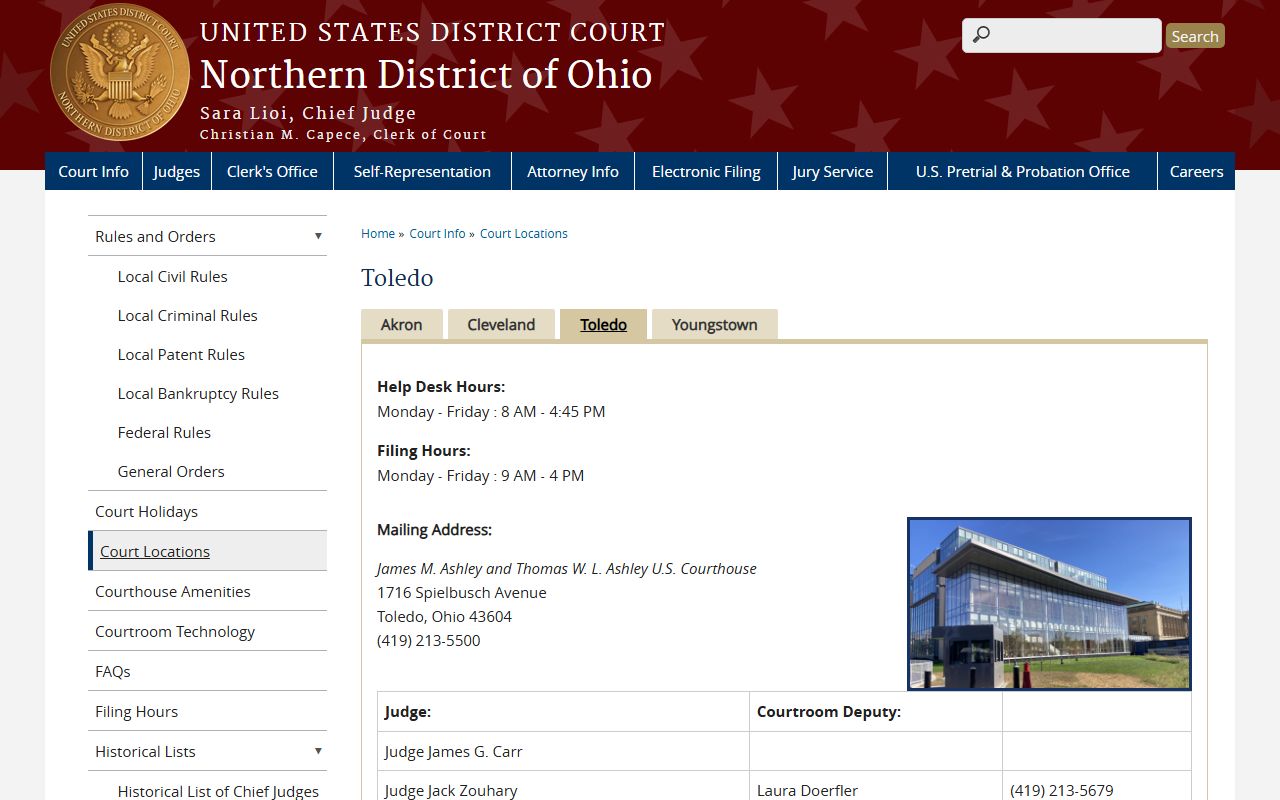Open Local Bankruptcy Rules sidebar link
This screenshot has height=800, width=1280.
(x=198, y=393)
